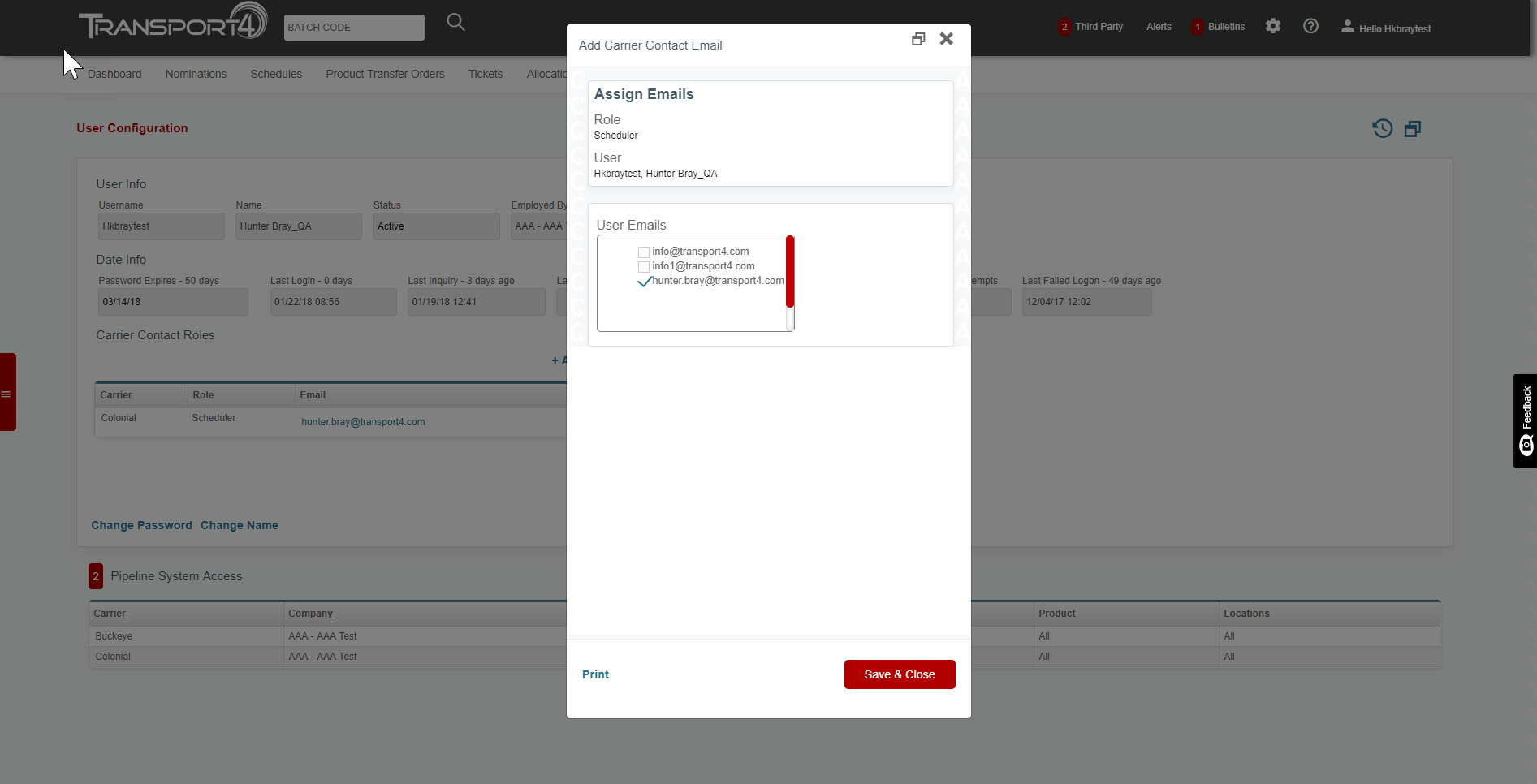This screenshot has height=784, width=1537.
Task: Click the search magnifier icon
Action: pyautogui.click(x=455, y=23)
